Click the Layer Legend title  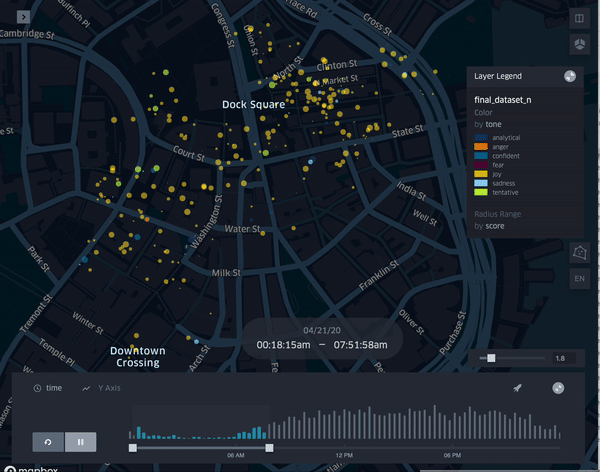[x=498, y=76]
